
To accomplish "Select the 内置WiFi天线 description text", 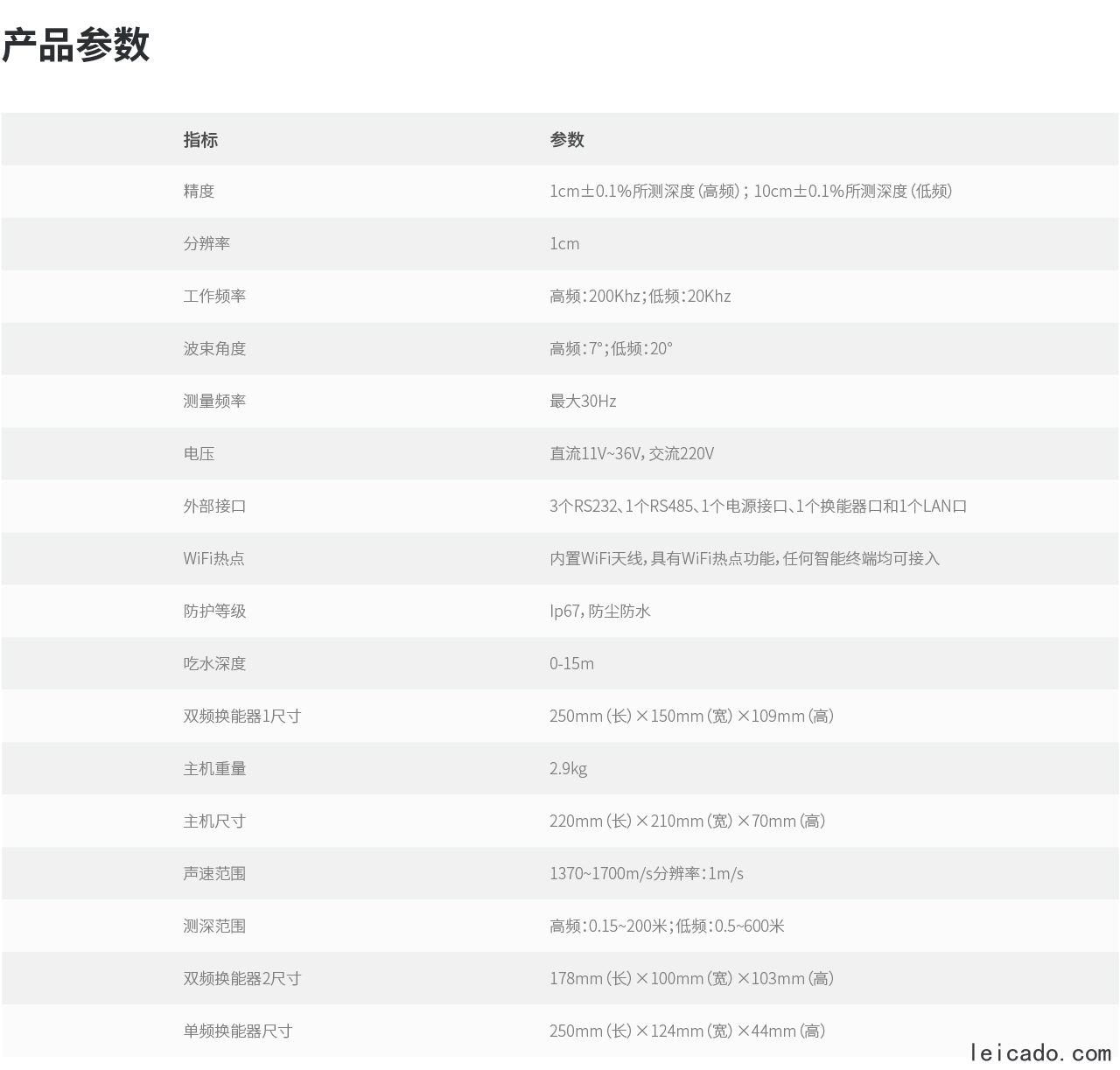I will pyautogui.click(x=745, y=559).
